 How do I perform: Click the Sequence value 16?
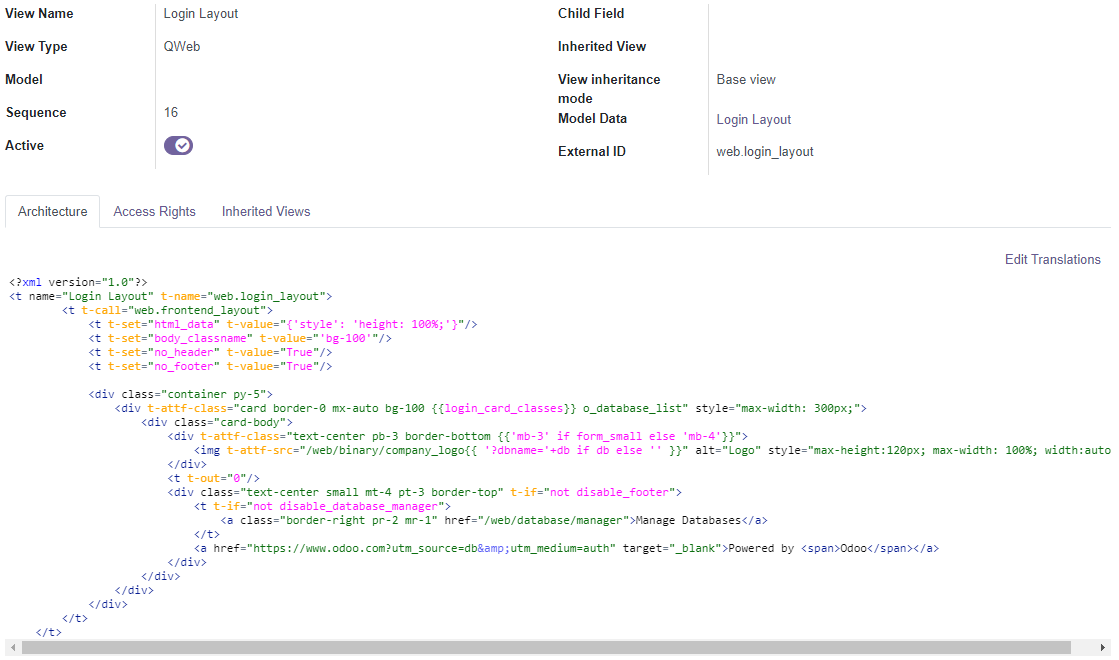pos(171,112)
